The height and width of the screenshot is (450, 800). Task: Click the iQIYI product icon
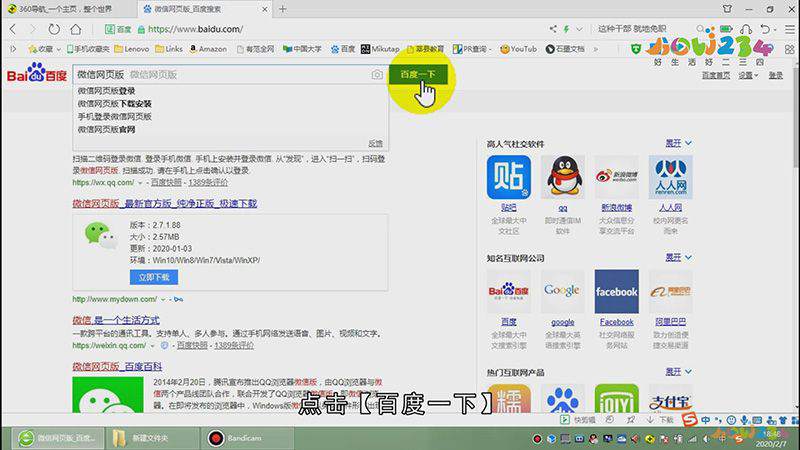point(616,398)
